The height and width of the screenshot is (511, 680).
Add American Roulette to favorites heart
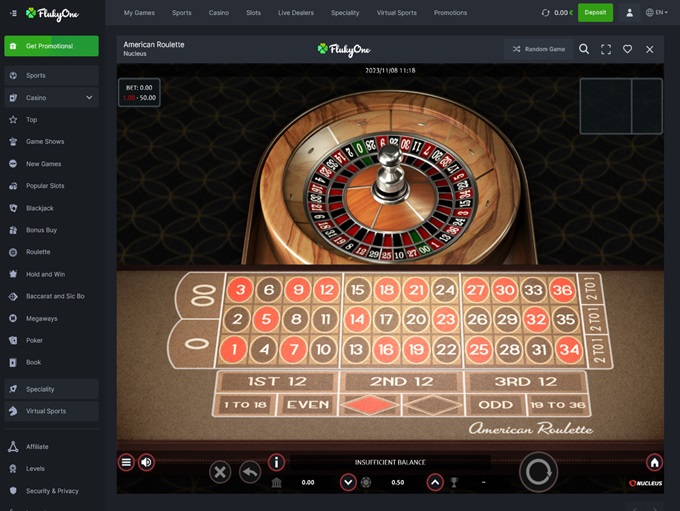tap(628, 49)
